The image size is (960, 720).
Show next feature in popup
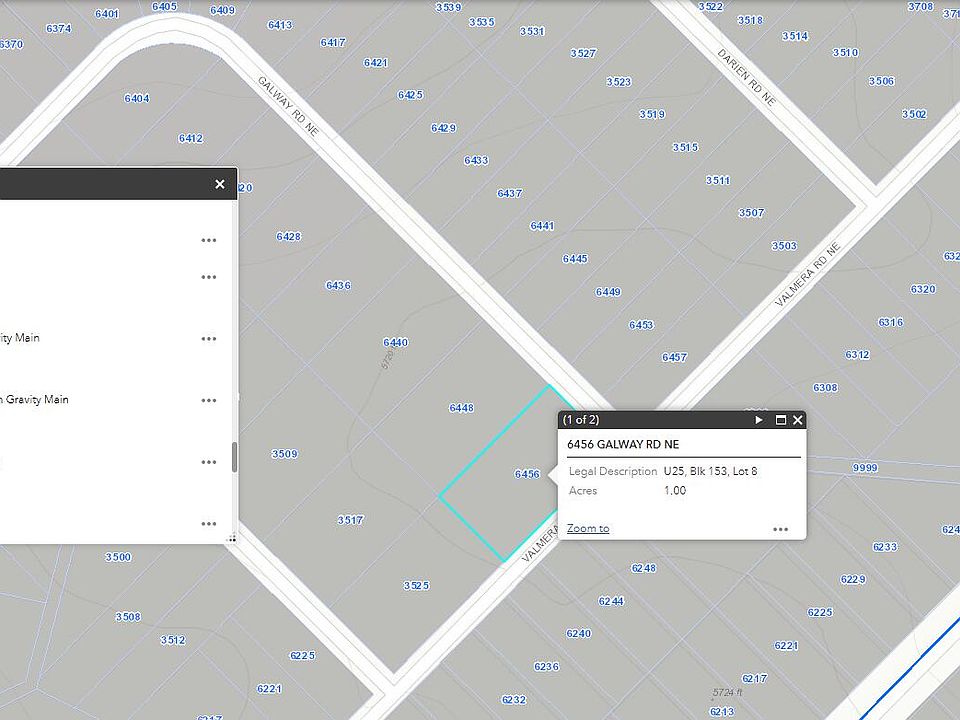759,420
